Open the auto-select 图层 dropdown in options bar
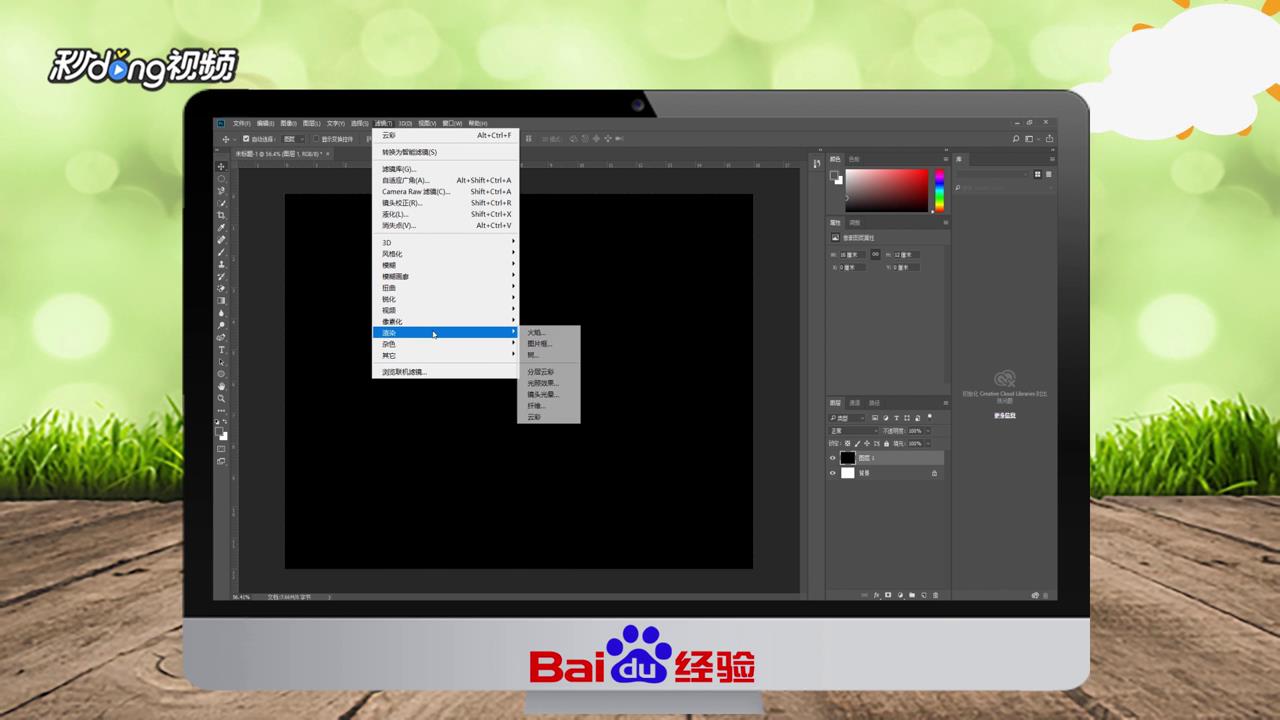This screenshot has height=720, width=1280. [294, 139]
